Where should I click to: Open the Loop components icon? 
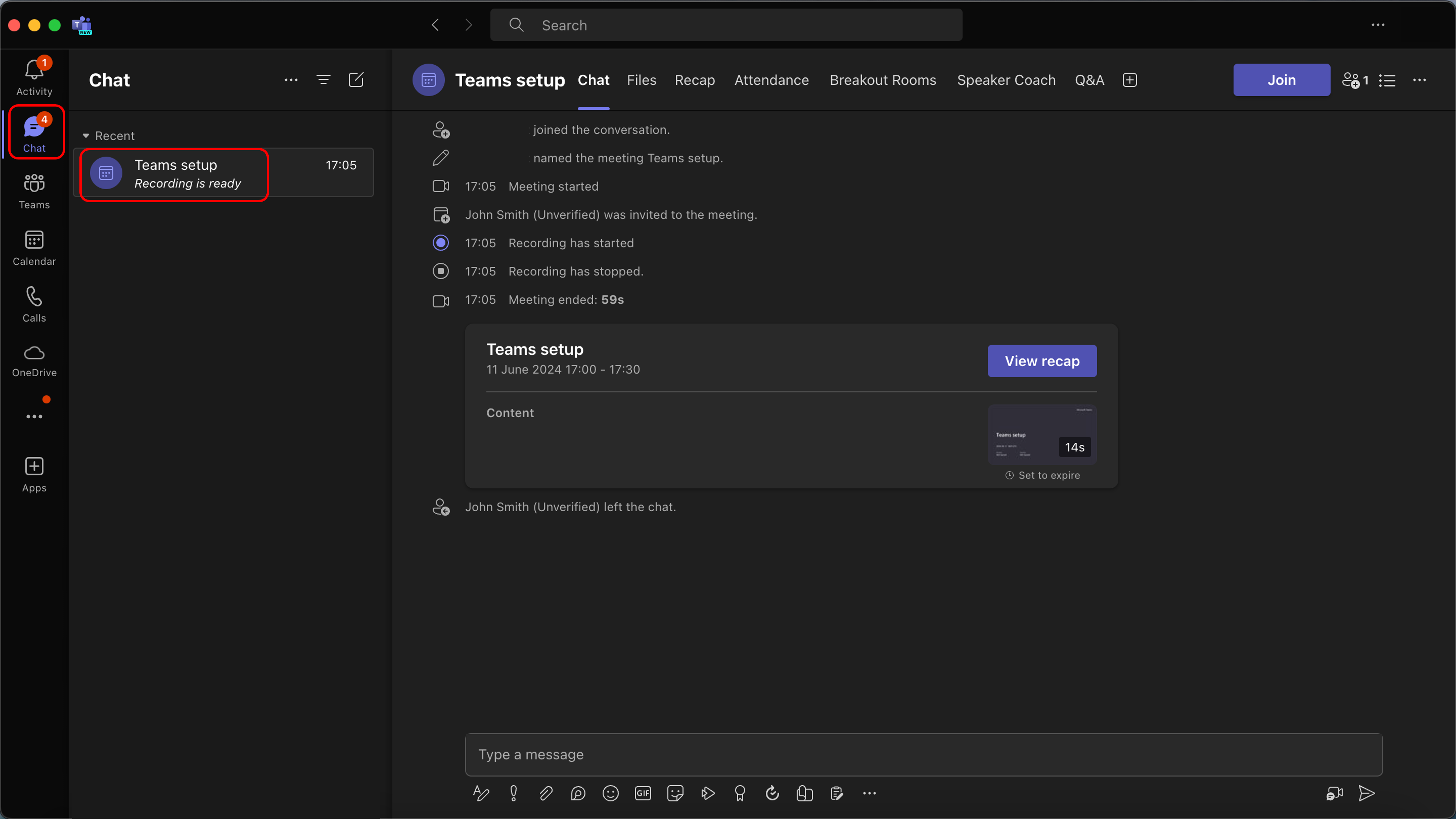tap(578, 794)
